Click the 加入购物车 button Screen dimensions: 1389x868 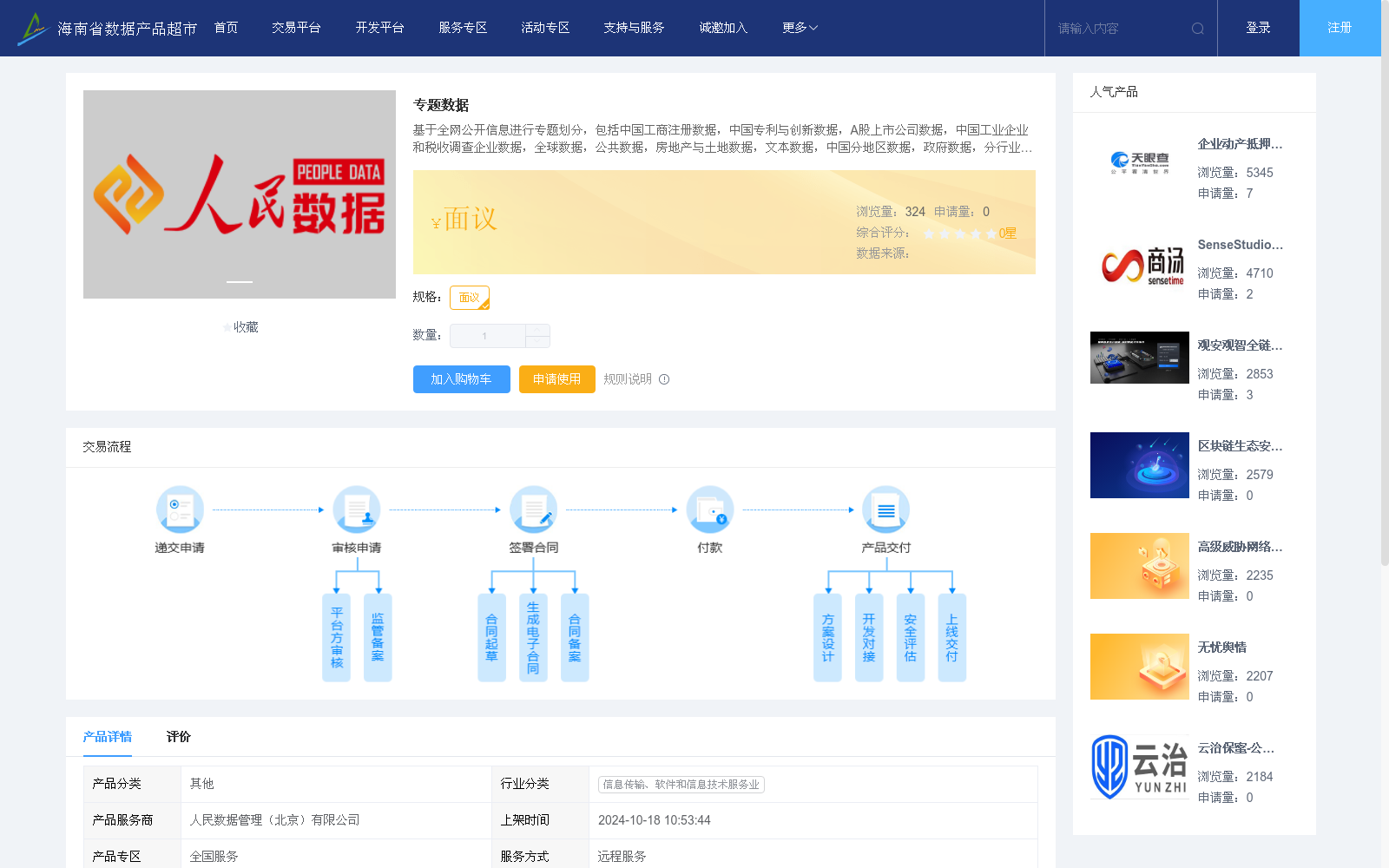click(461, 379)
